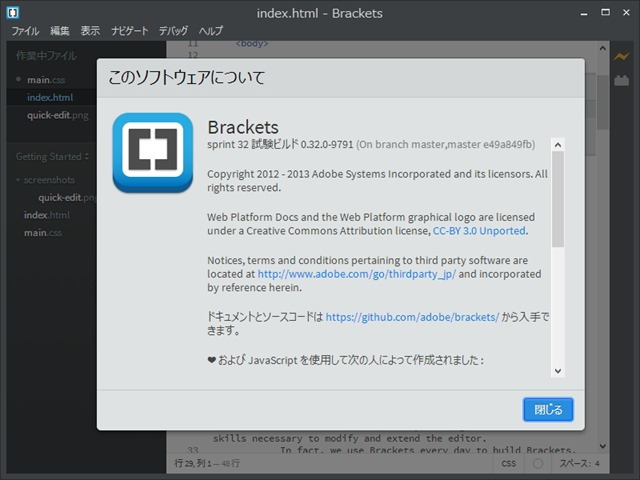Click the editor scrollbar up arrow
Image resolution: width=640 pixels, height=480 pixels.
coord(602,48)
